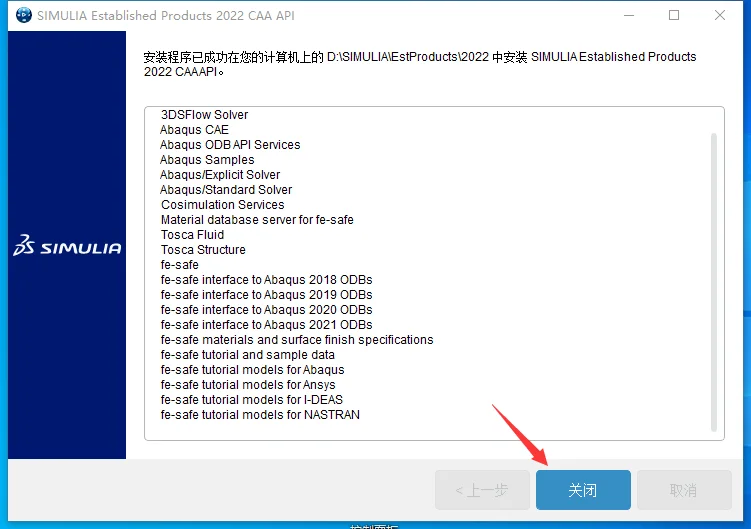Close the installer with the title bar X
Viewport: 751px width, 529px height.
pyautogui.click(x=719, y=15)
